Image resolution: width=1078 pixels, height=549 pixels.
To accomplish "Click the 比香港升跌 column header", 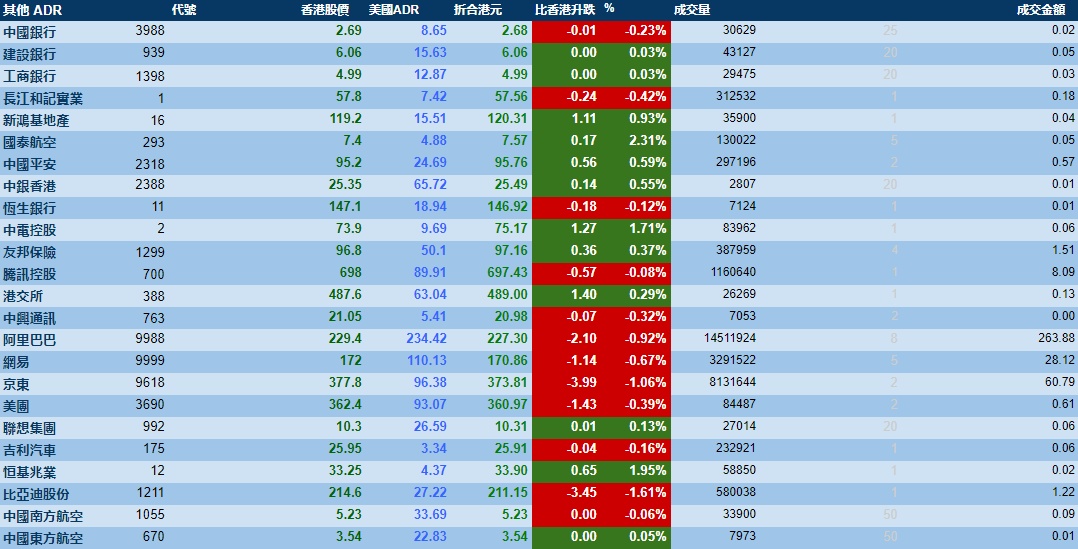I will pos(566,9).
